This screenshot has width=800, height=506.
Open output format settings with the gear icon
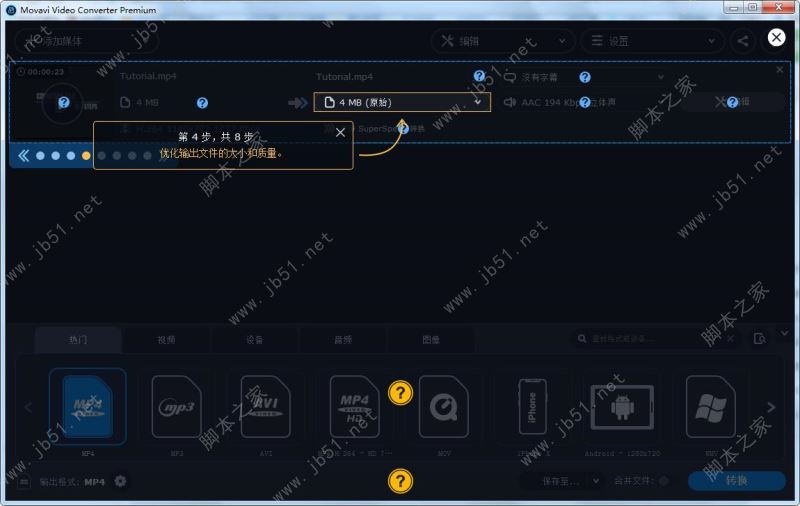[x=120, y=481]
